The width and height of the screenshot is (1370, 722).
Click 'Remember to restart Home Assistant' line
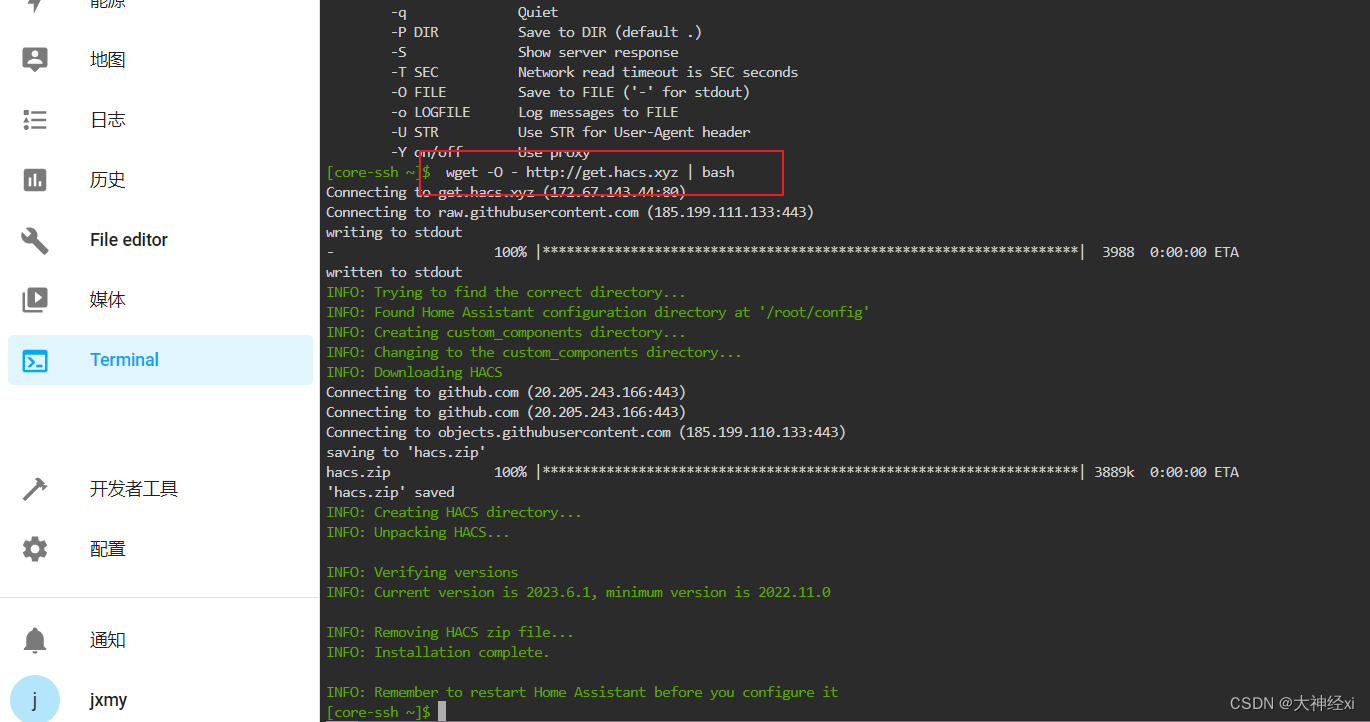582,692
